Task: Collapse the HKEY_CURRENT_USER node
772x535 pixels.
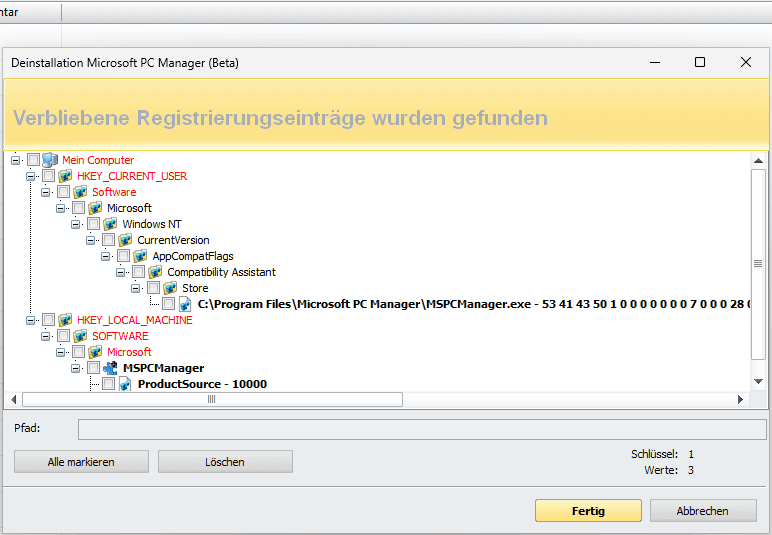Action: pyautogui.click(x=31, y=176)
